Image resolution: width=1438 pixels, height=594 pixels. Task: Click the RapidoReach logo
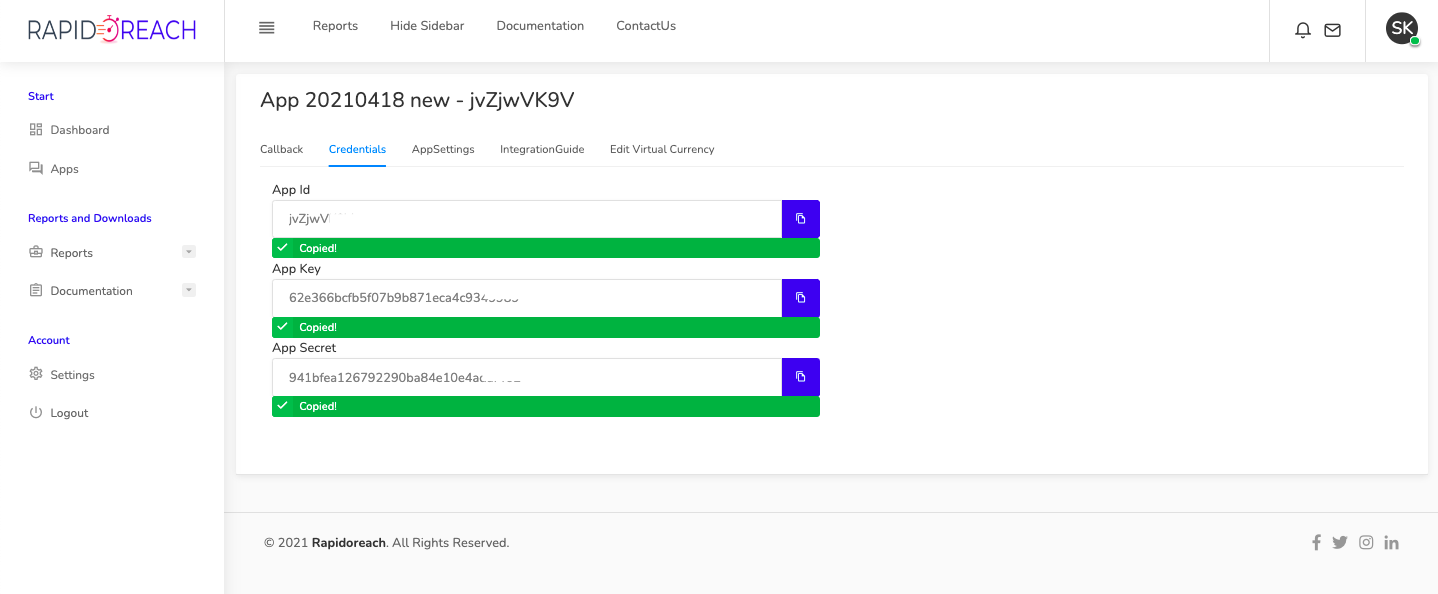coord(111,30)
